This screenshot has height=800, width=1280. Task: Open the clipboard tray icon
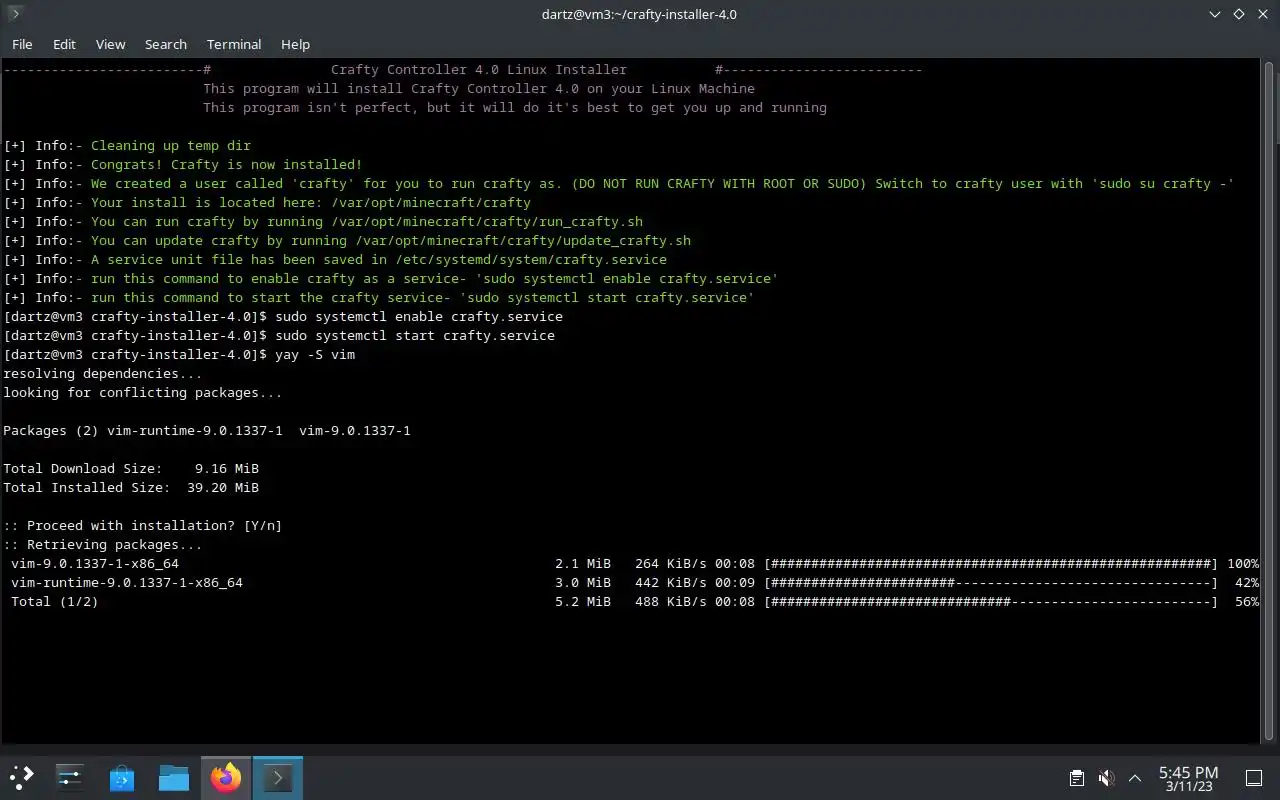click(1077, 778)
